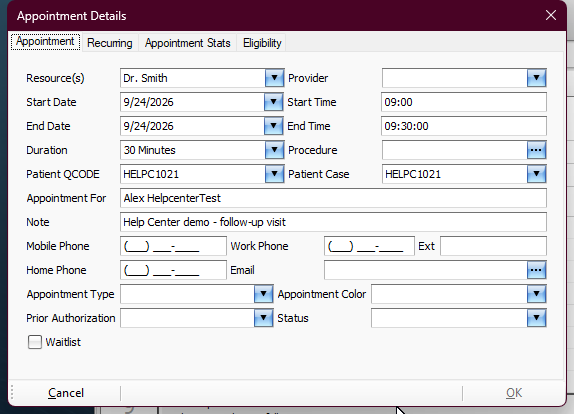Click the Work Phone field
Viewport: 574px width, 414px height.
click(369, 246)
